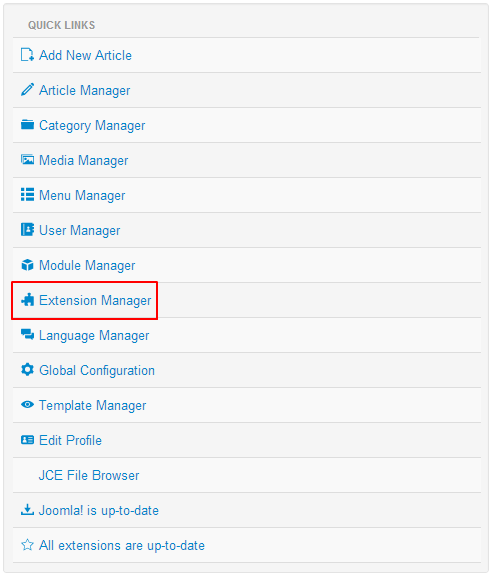
Task: Click the Edit Profile ID card icon
Action: 27,439
